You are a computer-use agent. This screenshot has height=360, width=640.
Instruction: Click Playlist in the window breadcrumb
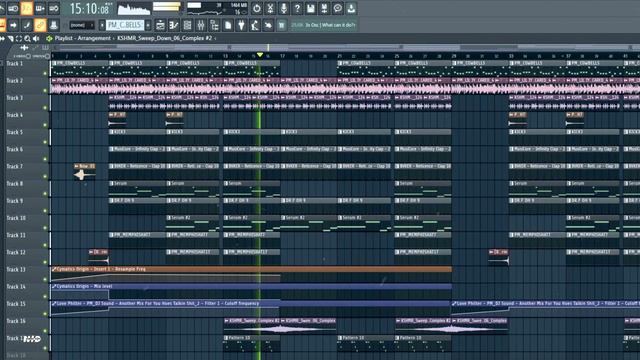coord(64,38)
